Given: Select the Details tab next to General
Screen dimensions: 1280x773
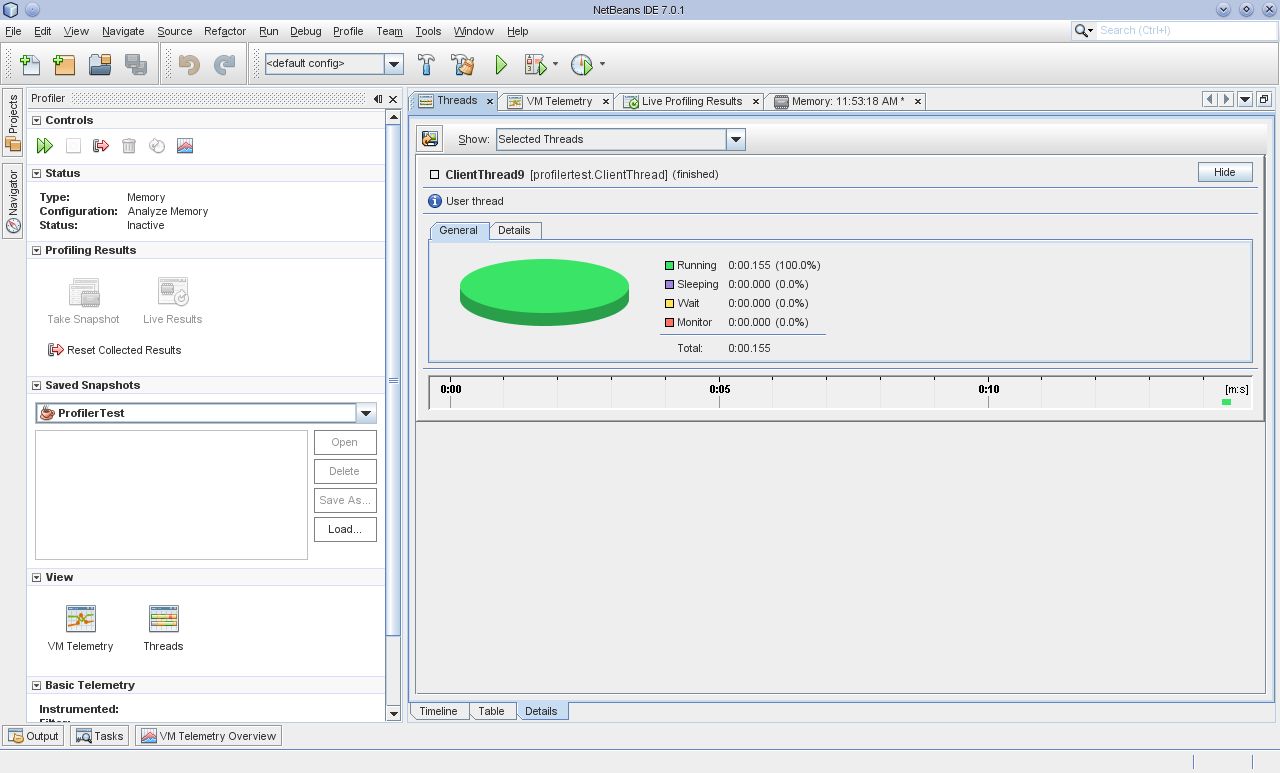Looking at the screenshot, I should point(514,230).
